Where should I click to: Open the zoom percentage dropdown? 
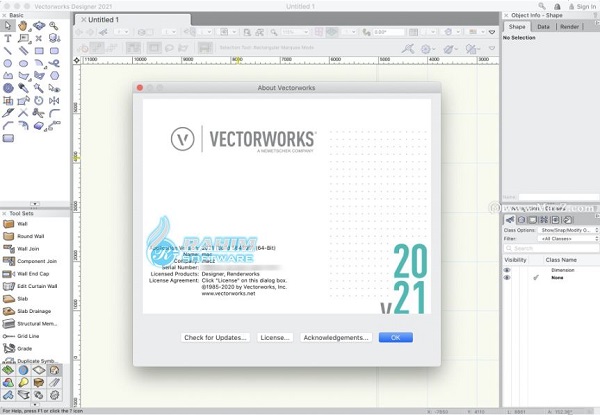point(295,32)
